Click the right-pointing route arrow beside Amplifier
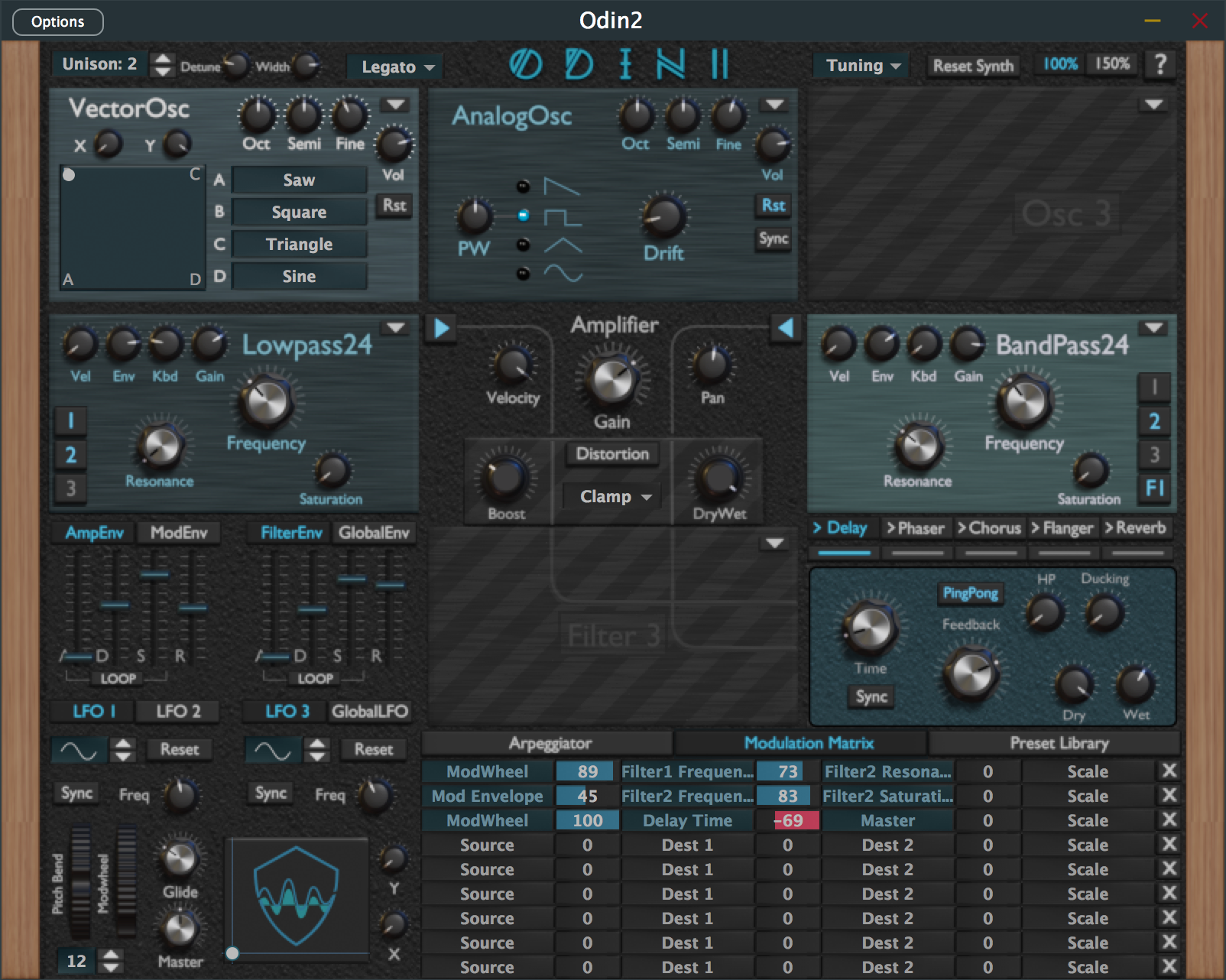 click(441, 328)
